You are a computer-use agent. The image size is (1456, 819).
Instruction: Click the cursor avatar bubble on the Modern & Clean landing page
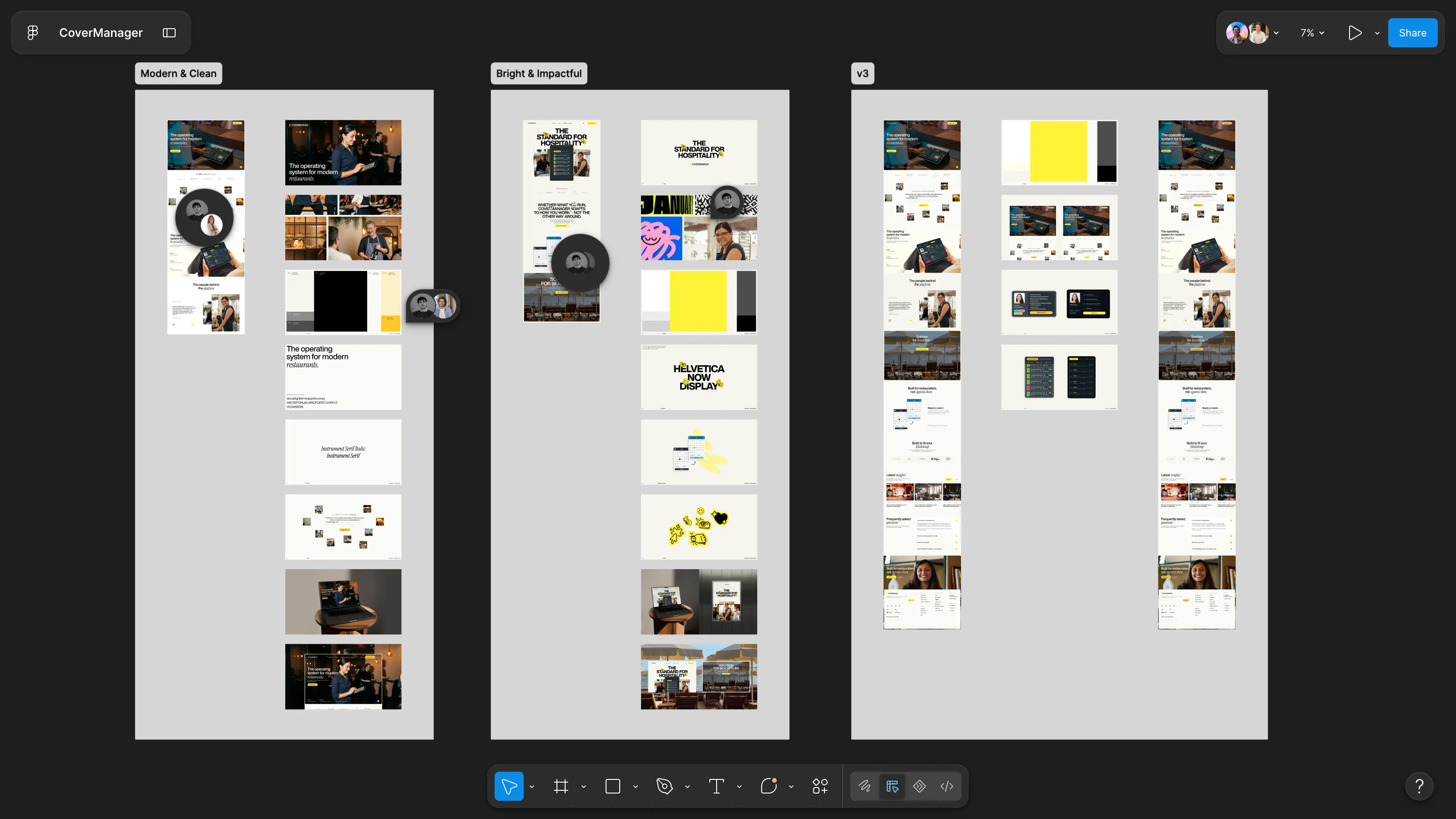click(x=204, y=217)
